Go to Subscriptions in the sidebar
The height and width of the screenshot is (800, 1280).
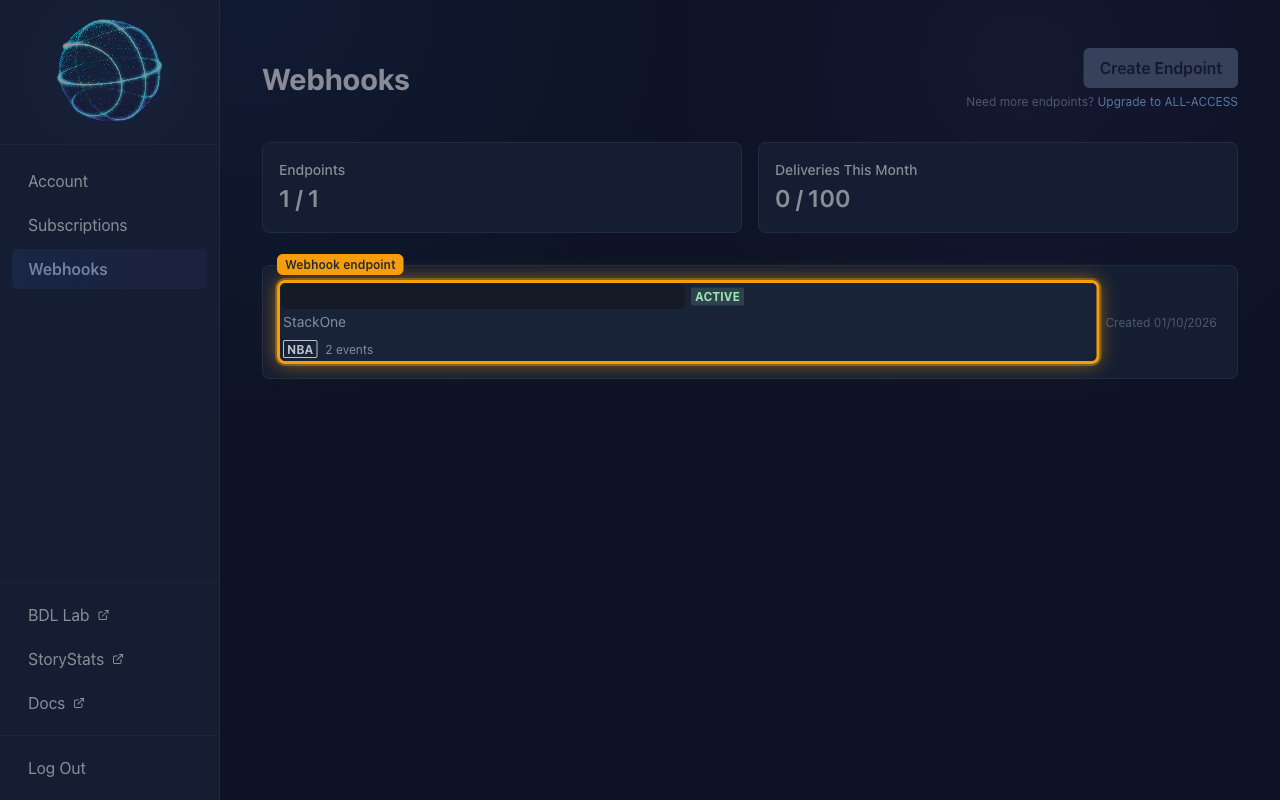[x=109, y=225]
